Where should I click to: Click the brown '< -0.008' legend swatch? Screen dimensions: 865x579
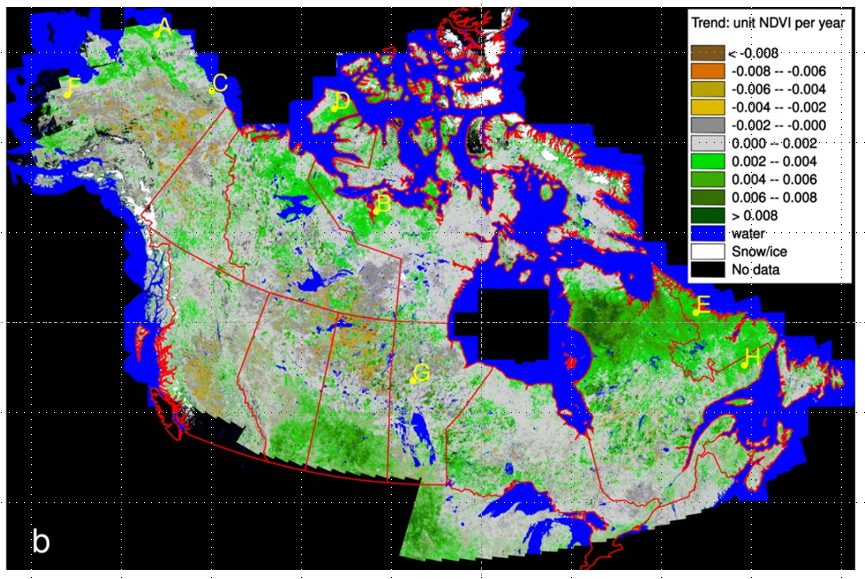click(708, 53)
